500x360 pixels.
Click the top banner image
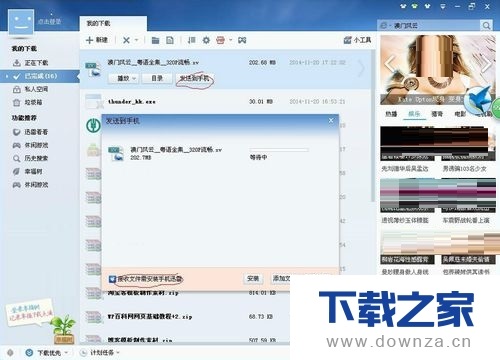pyautogui.click(x=437, y=70)
